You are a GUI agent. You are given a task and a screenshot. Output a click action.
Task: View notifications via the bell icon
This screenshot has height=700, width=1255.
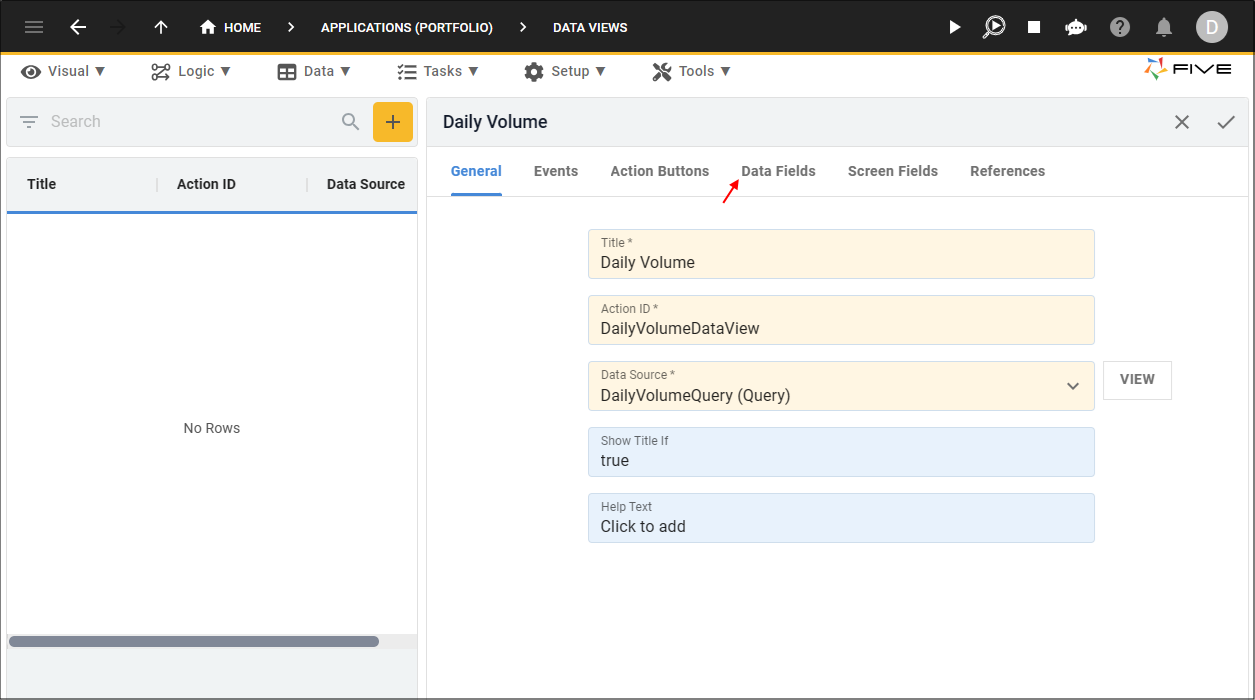1164,27
